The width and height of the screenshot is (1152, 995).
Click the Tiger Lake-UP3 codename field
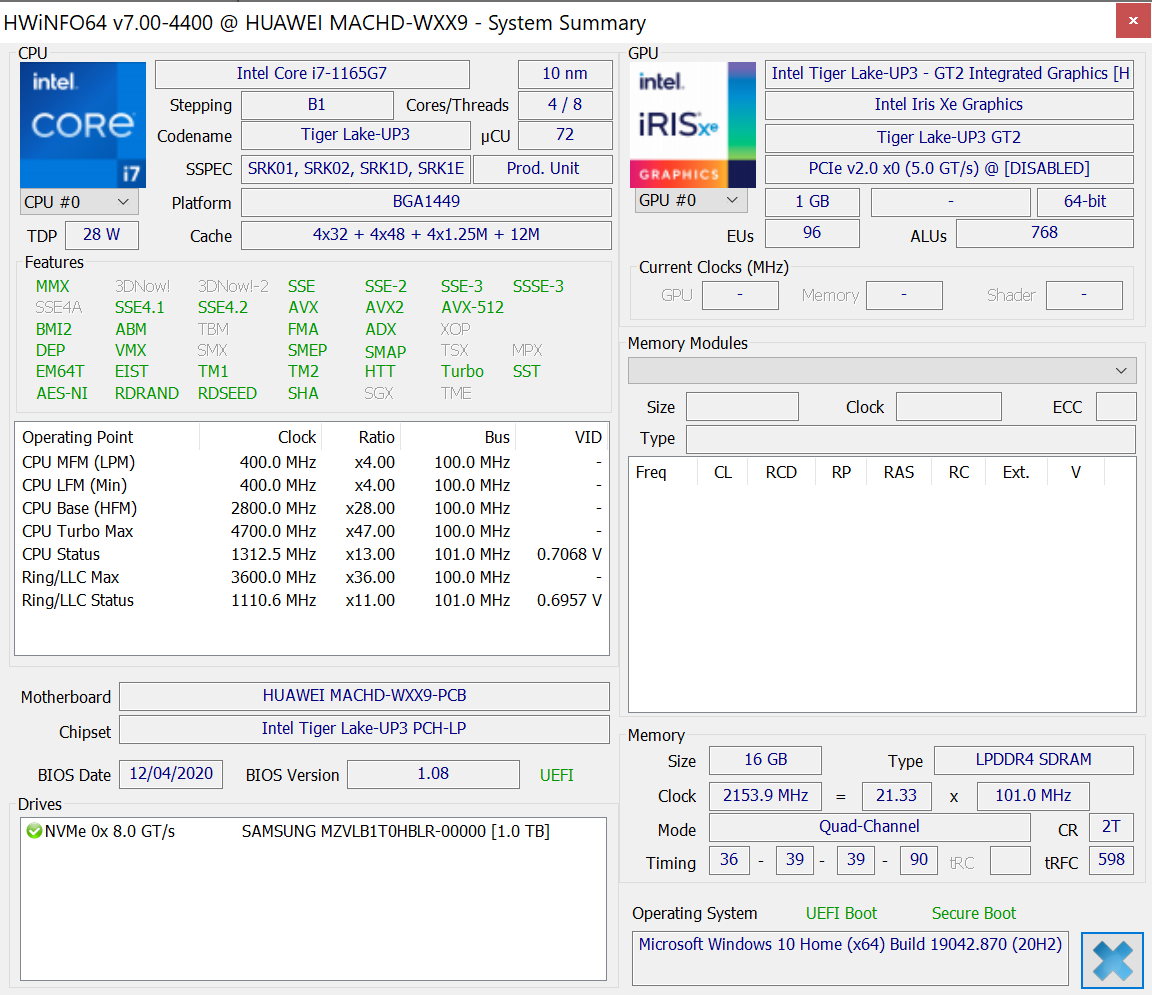click(x=356, y=134)
